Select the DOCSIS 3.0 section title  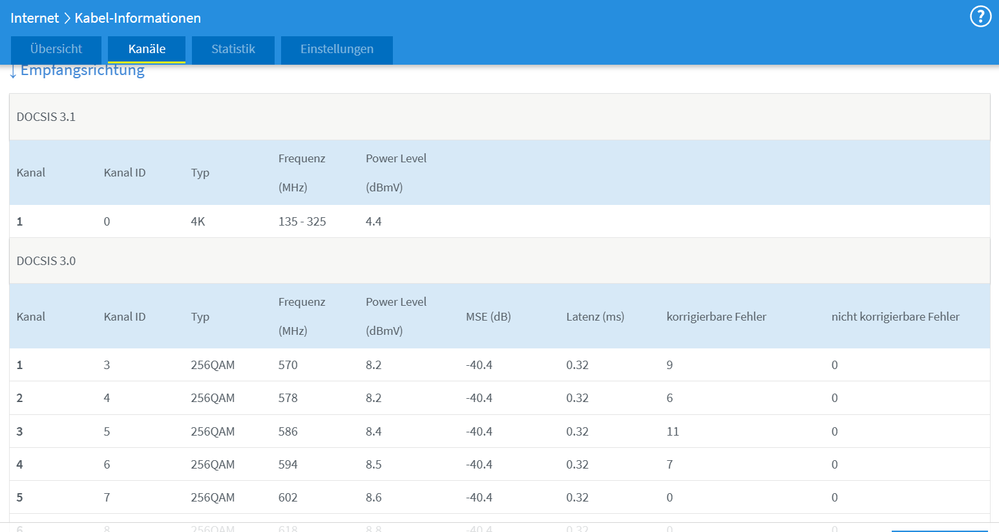[46, 260]
